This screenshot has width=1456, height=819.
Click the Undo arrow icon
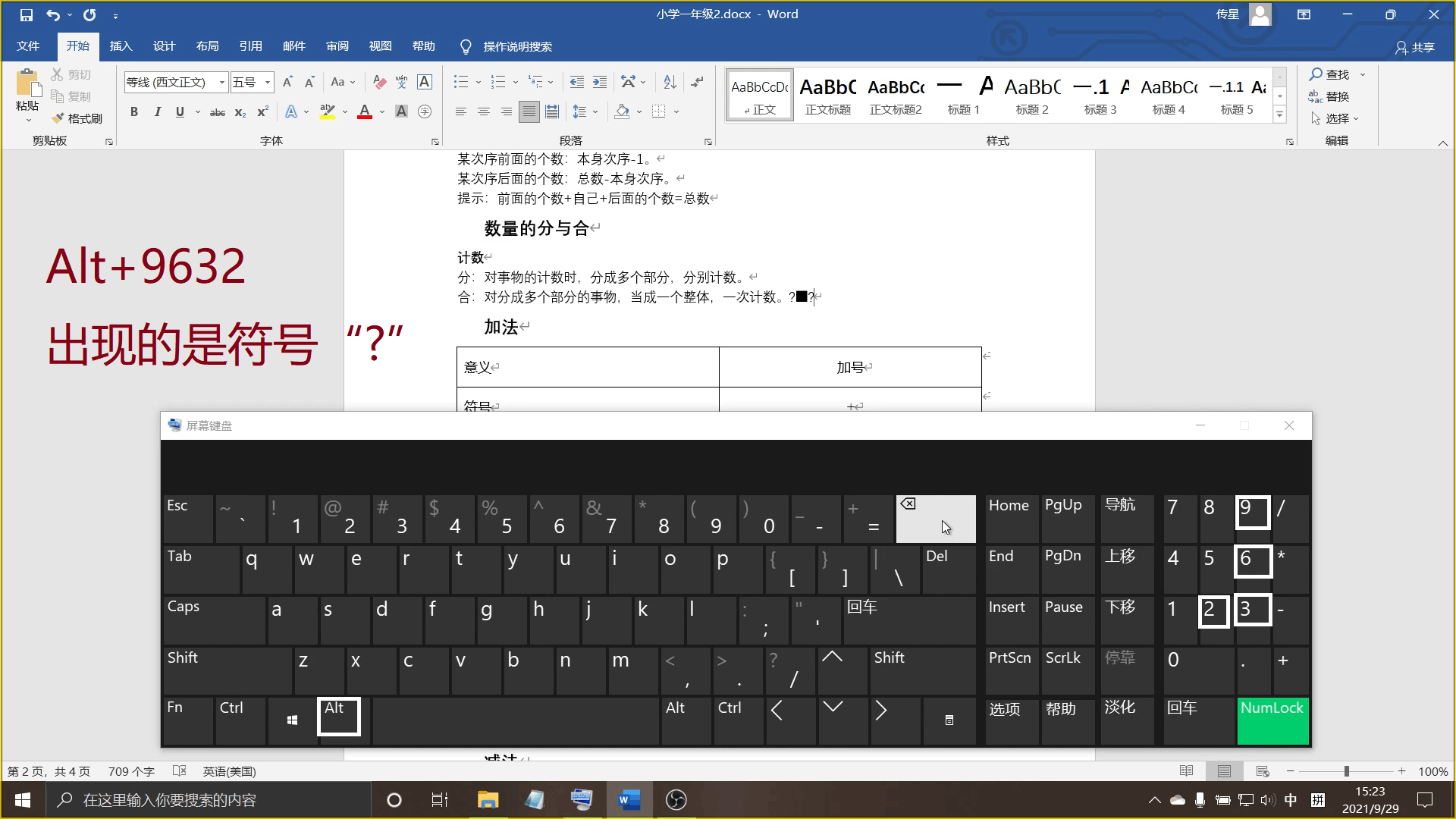[x=52, y=14]
